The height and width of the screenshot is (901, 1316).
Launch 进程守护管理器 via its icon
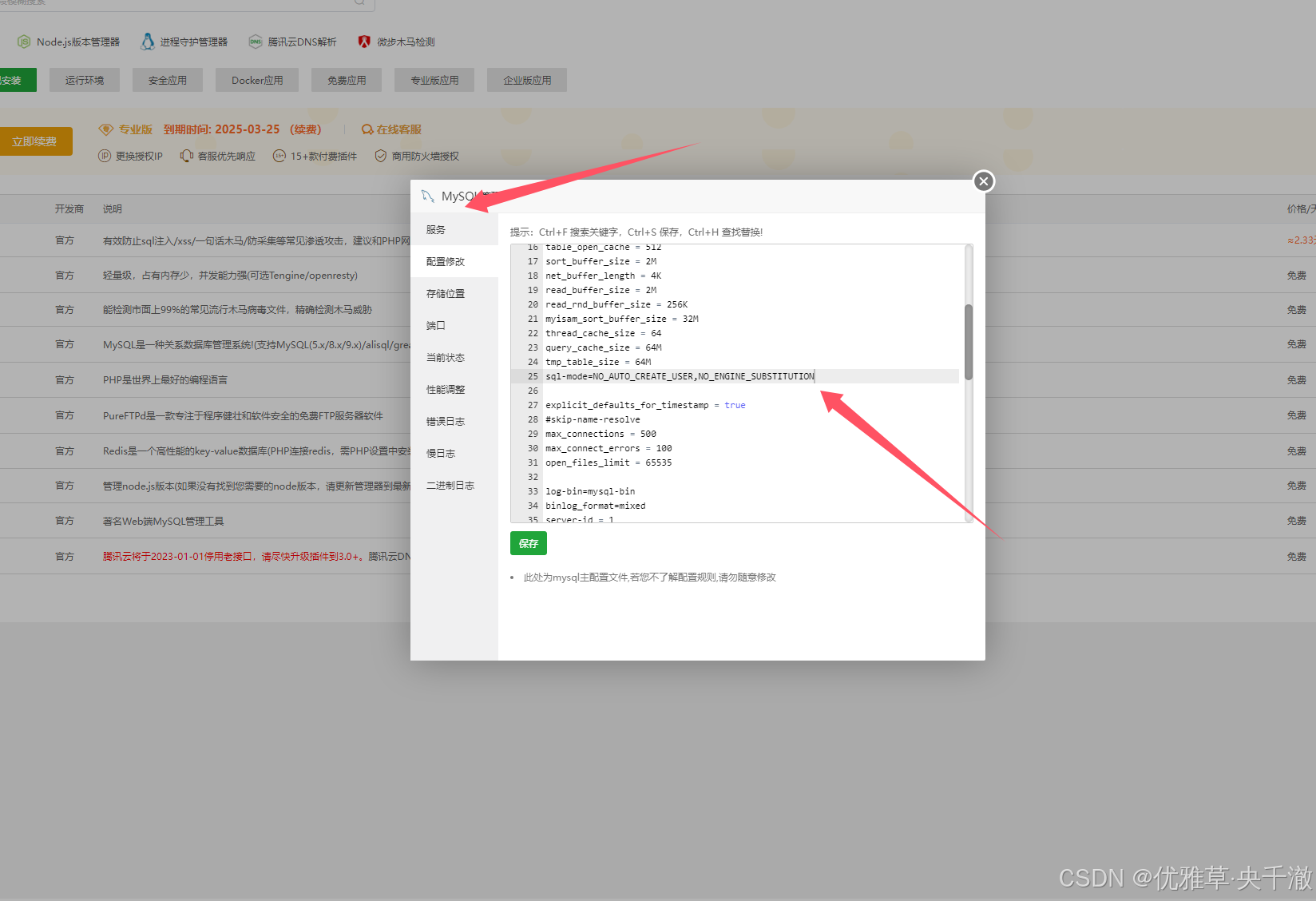[x=148, y=42]
